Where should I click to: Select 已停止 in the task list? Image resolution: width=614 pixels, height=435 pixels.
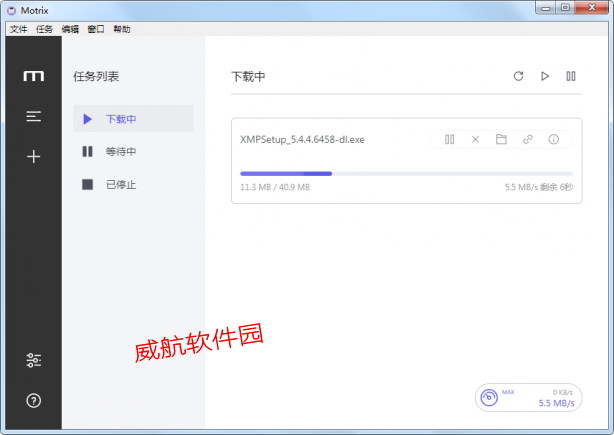click(133, 184)
